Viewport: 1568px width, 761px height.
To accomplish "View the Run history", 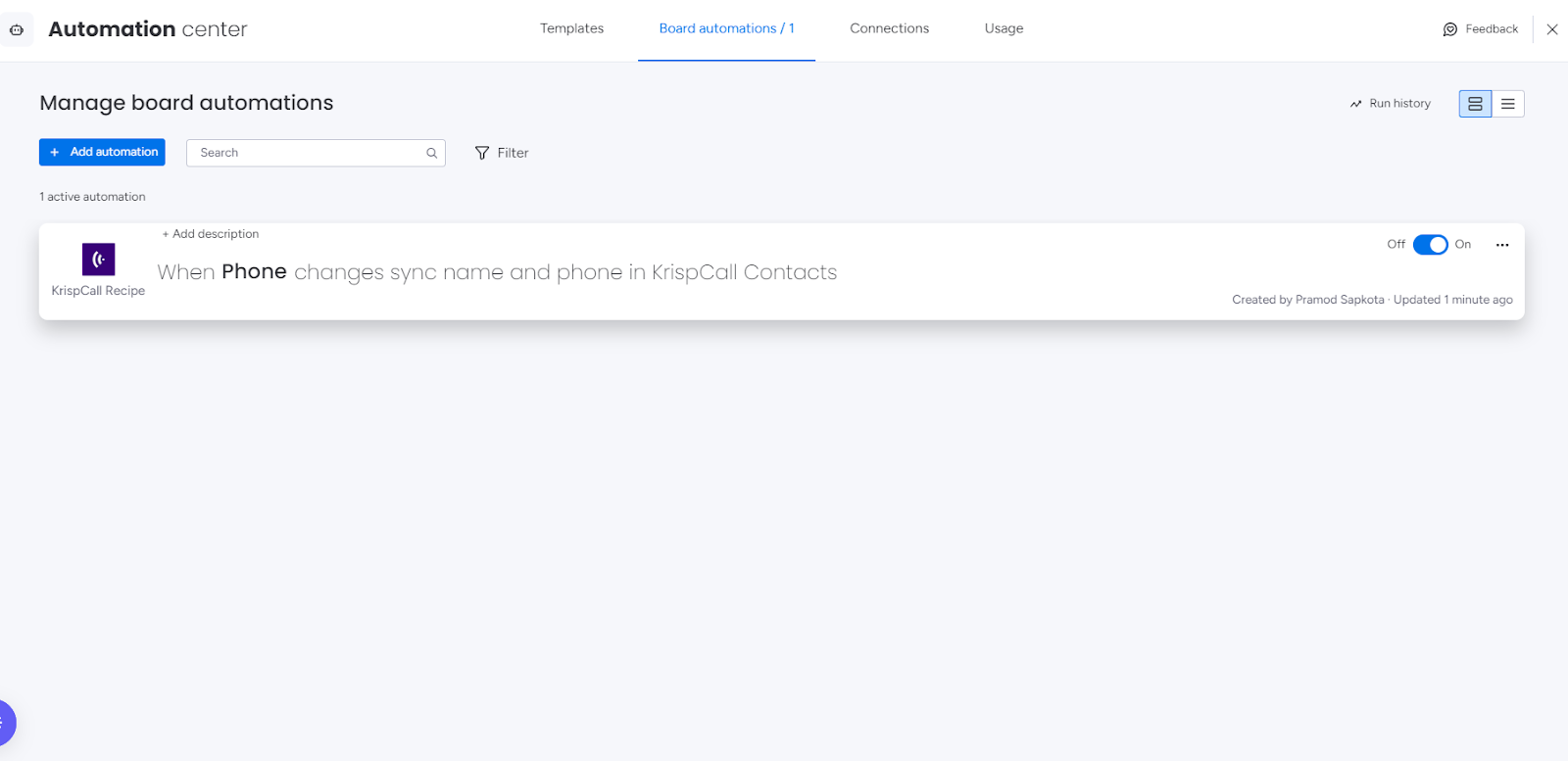I will point(1391,103).
